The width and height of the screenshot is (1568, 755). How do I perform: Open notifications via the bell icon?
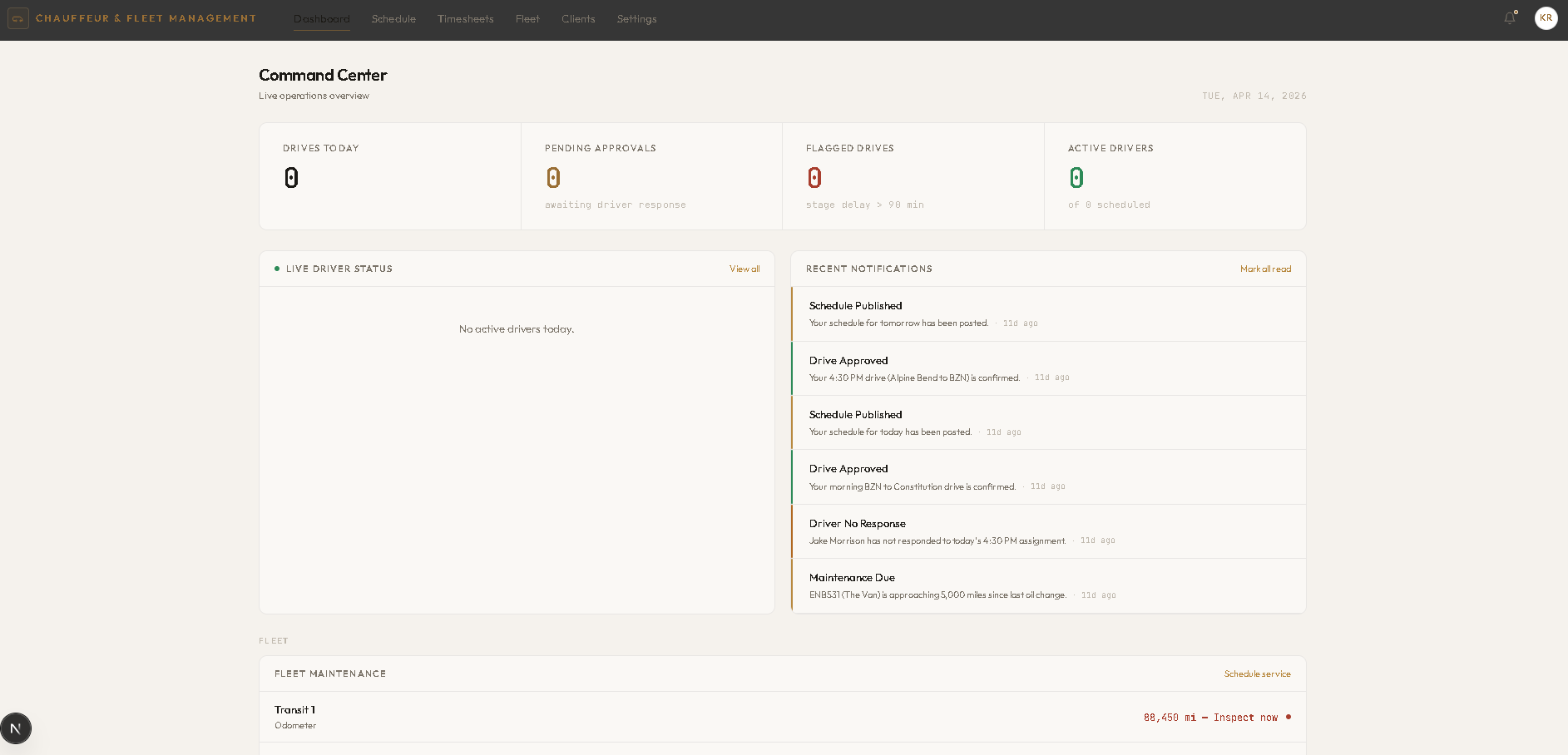(1509, 18)
